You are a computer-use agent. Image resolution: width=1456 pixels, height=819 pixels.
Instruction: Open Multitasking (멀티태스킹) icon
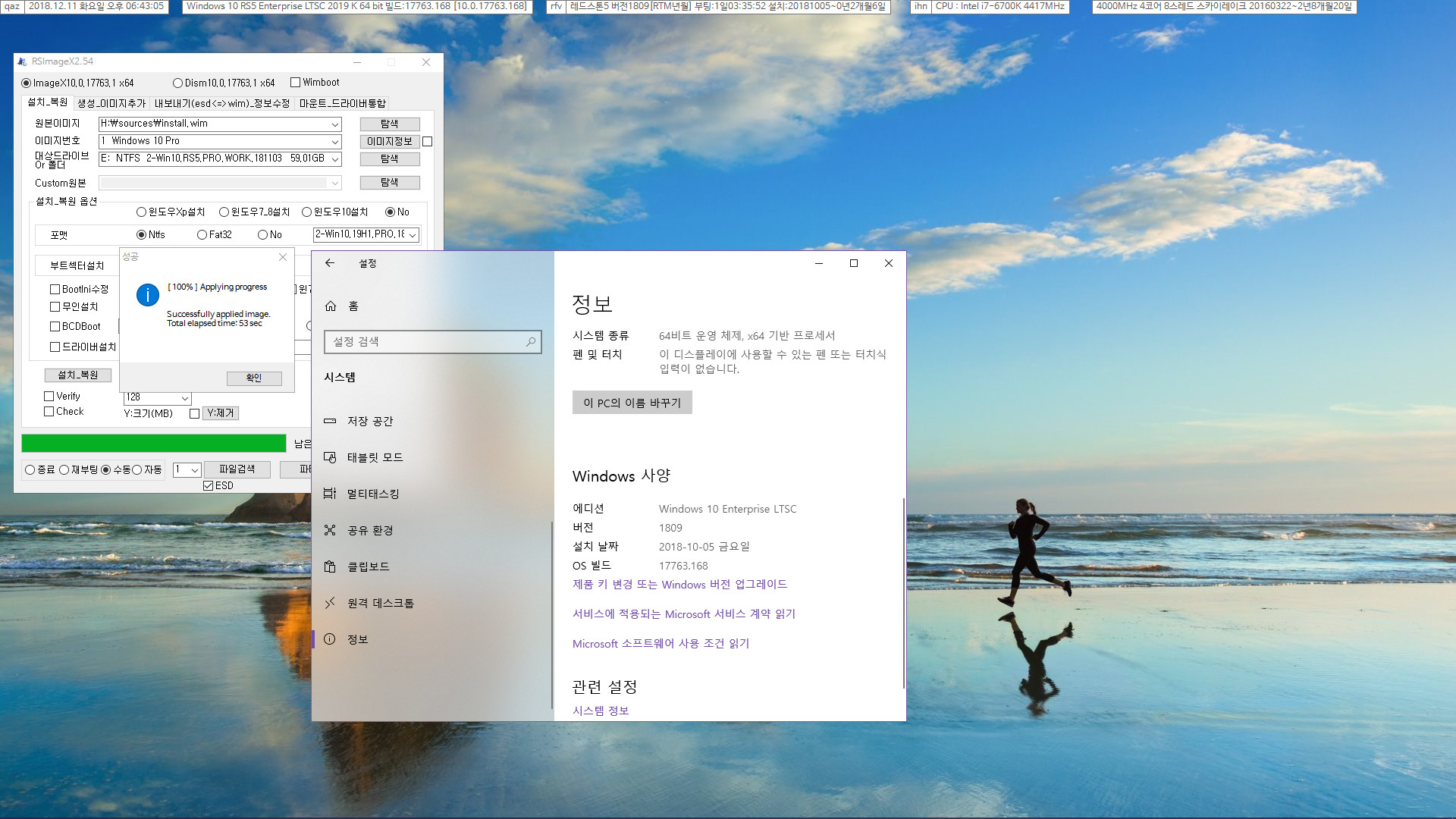click(x=330, y=494)
